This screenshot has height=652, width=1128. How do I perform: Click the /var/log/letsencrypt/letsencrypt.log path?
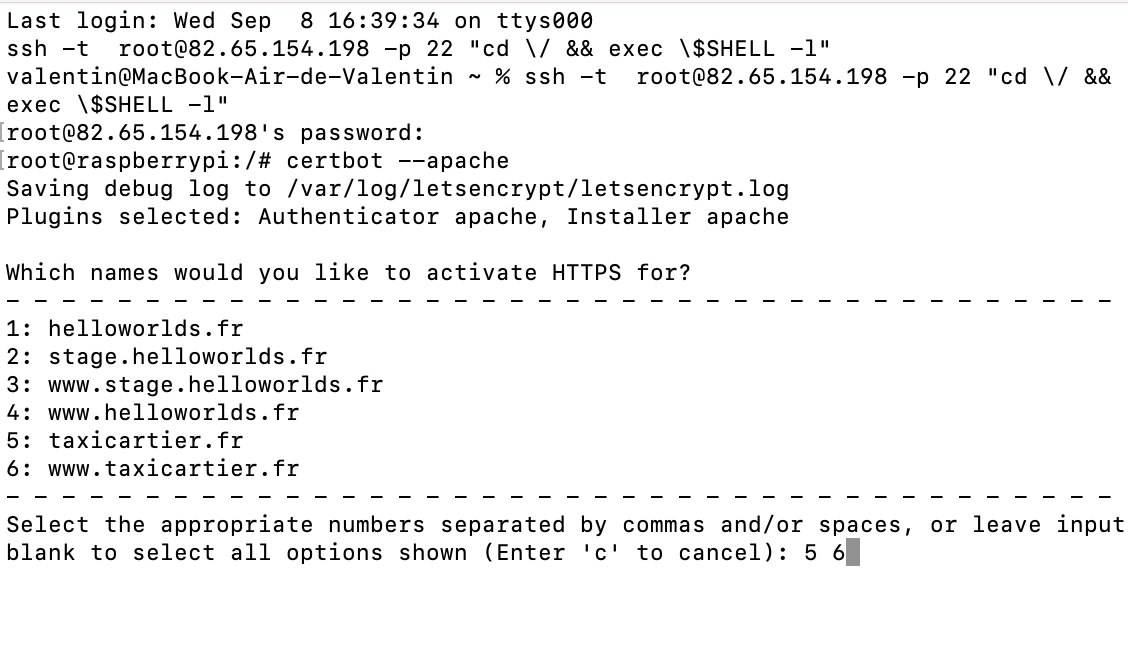(x=537, y=189)
